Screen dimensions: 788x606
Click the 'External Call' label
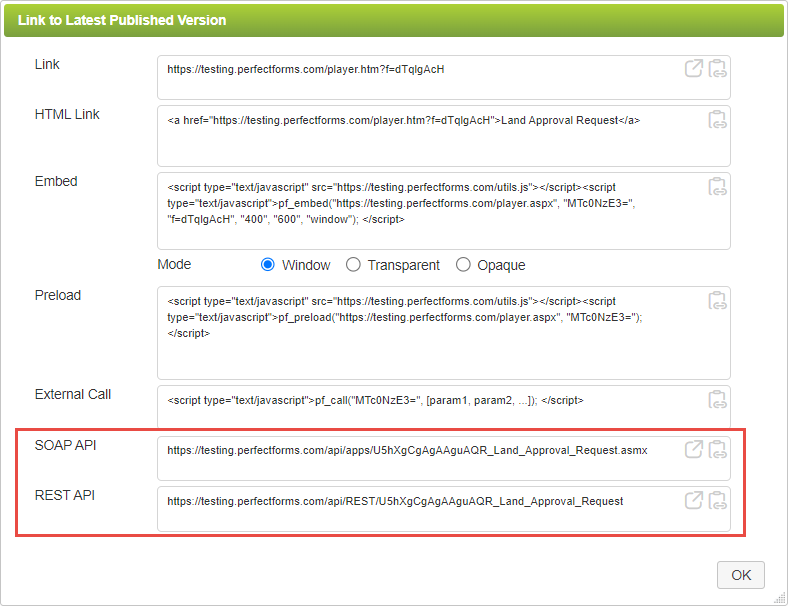click(73, 394)
